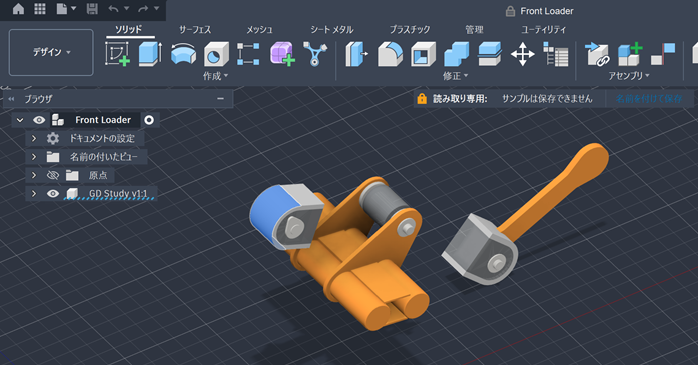Open the アセンブリ panel dropdown
Screen dimensions: 698x365
[629, 76]
